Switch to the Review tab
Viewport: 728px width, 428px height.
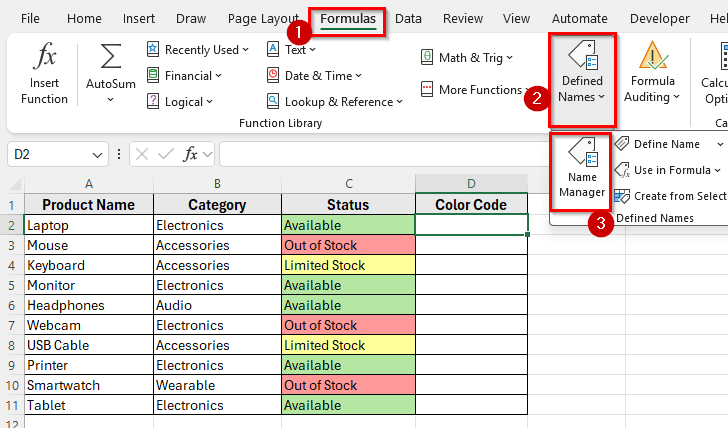462,19
